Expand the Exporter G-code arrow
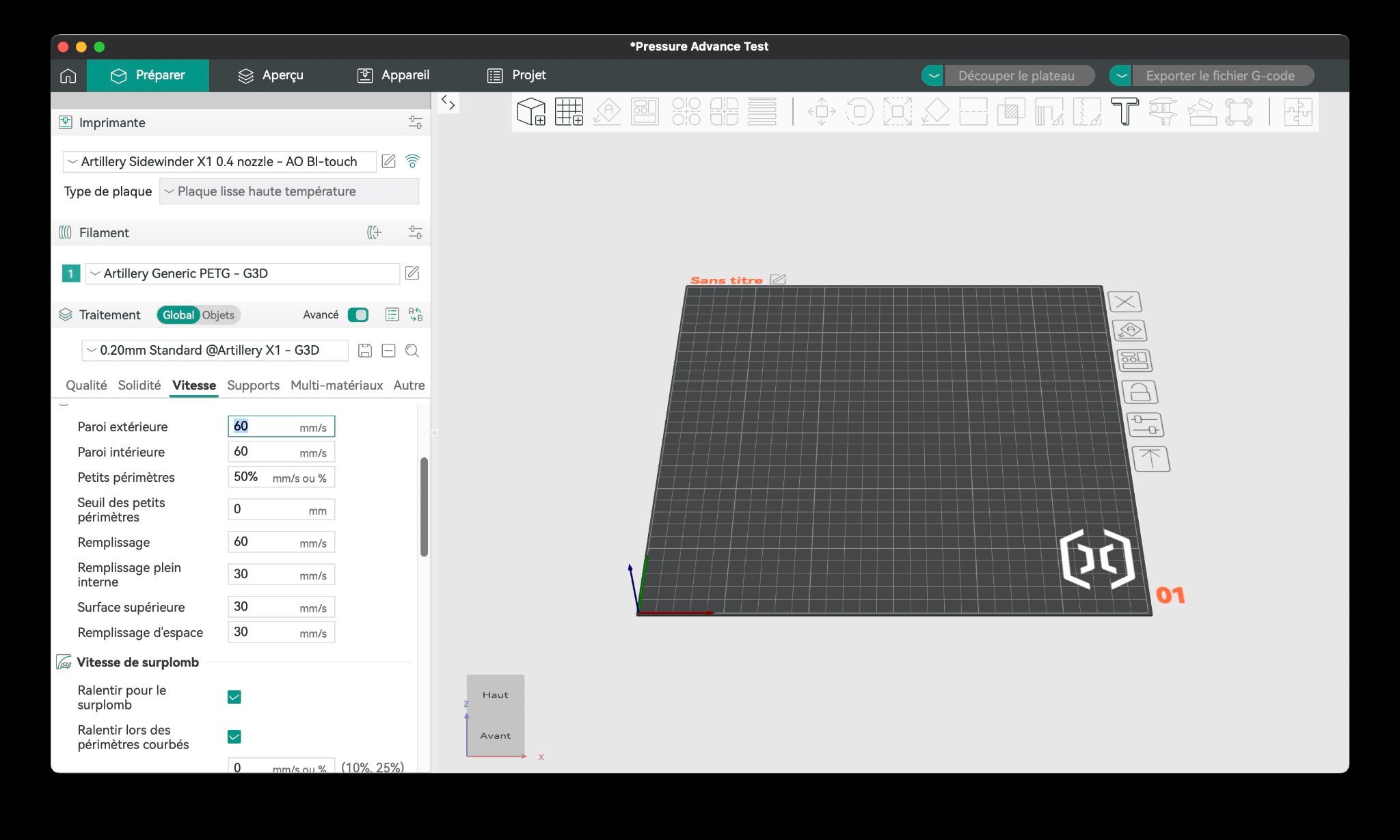Image resolution: width=1400 pixels, height=840 pixels. coord(1121,75)
